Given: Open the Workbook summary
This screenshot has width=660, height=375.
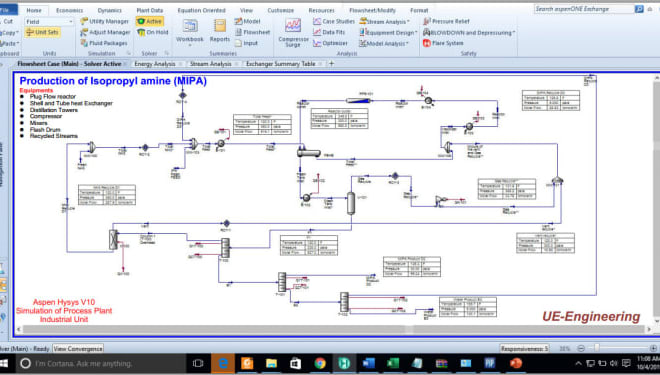Looking at the screenshot, I should 189,31.
